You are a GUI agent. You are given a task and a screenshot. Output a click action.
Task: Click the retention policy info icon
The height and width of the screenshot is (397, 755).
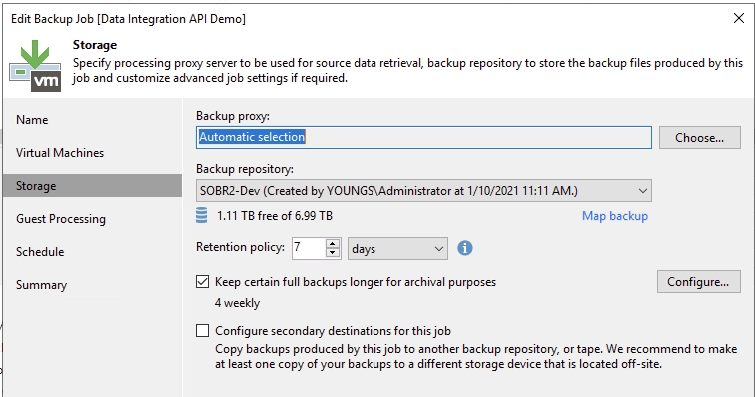pyautogui.click(x=465, y=248)
